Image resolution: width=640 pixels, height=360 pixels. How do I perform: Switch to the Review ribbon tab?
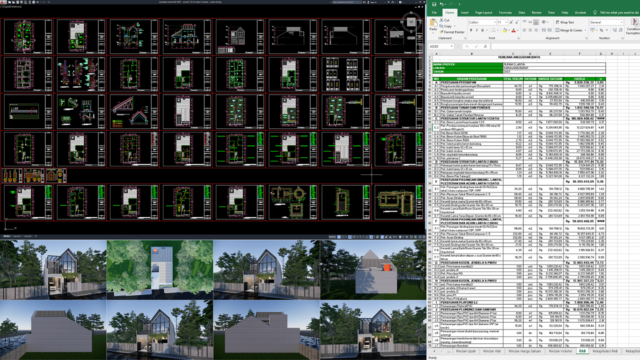[x=537, y=13]
